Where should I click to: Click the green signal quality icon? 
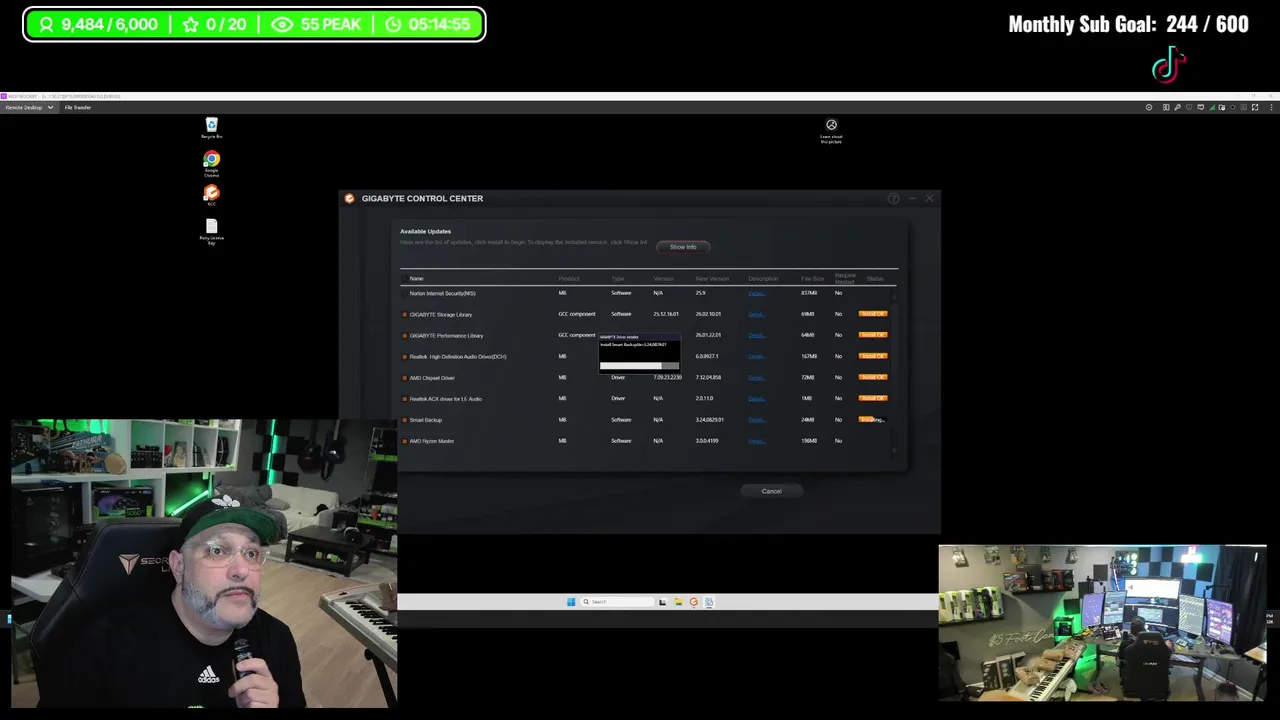pos(1212,107)
